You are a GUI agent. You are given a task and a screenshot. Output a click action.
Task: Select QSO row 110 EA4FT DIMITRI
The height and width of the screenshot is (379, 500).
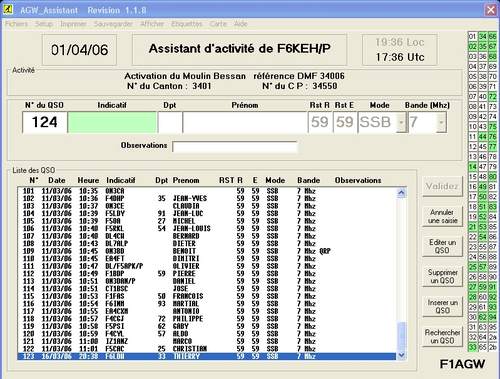click(207, 259)
